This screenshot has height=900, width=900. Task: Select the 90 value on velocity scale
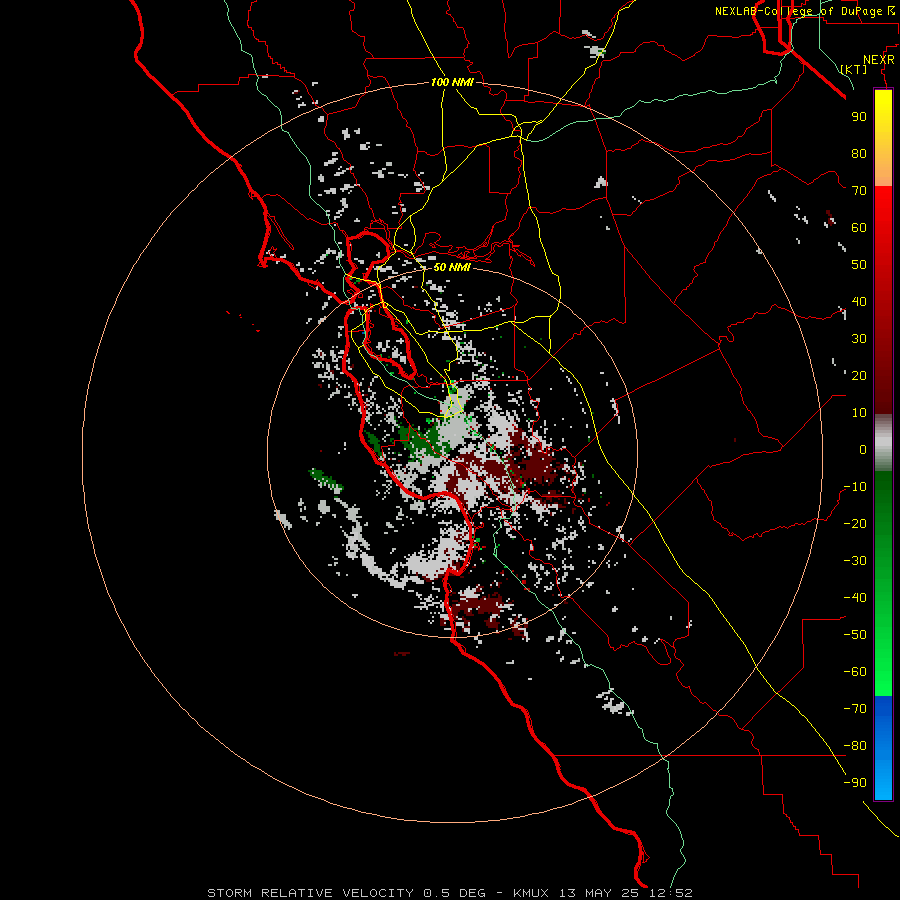[x=859, y=117]
